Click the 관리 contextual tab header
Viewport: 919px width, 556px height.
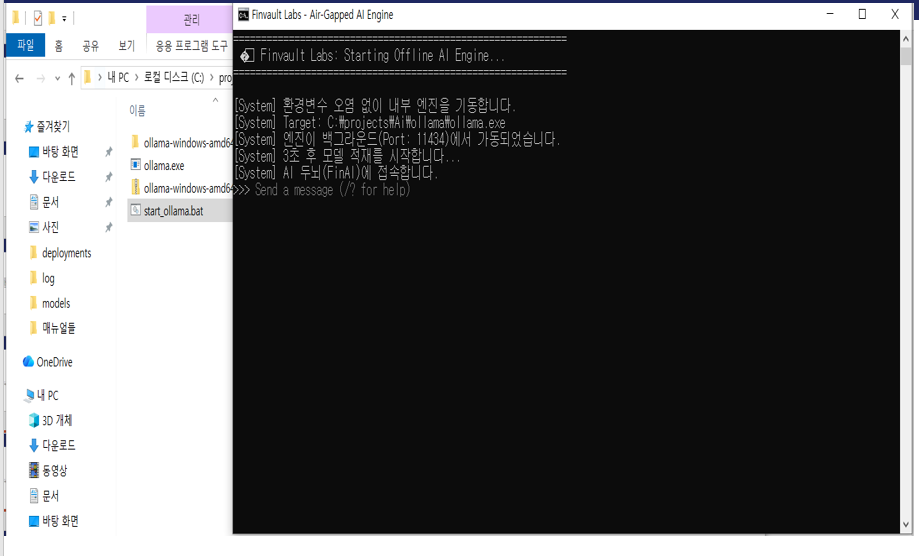[191, 20]
